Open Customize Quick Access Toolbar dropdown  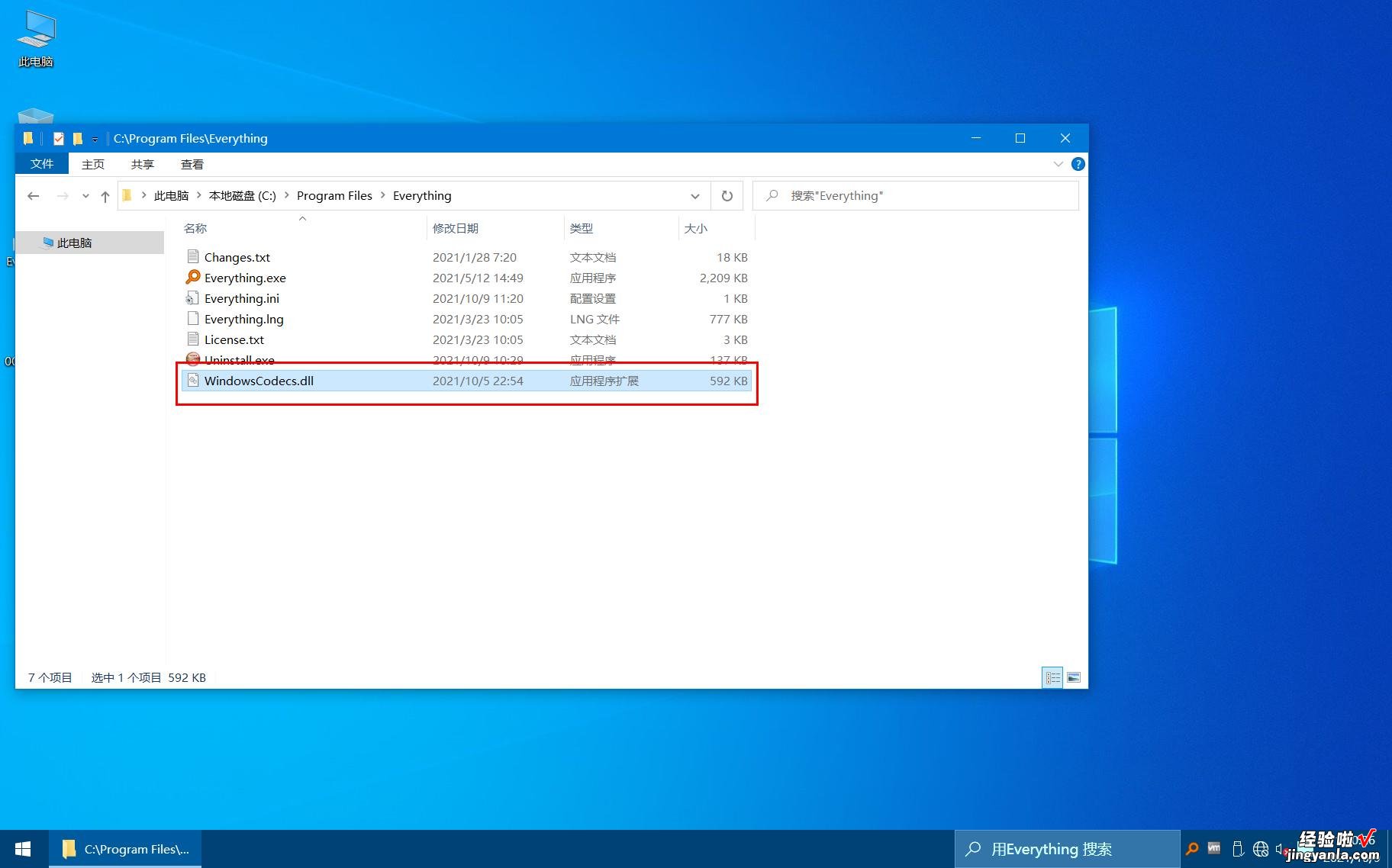tap(95, 139)
